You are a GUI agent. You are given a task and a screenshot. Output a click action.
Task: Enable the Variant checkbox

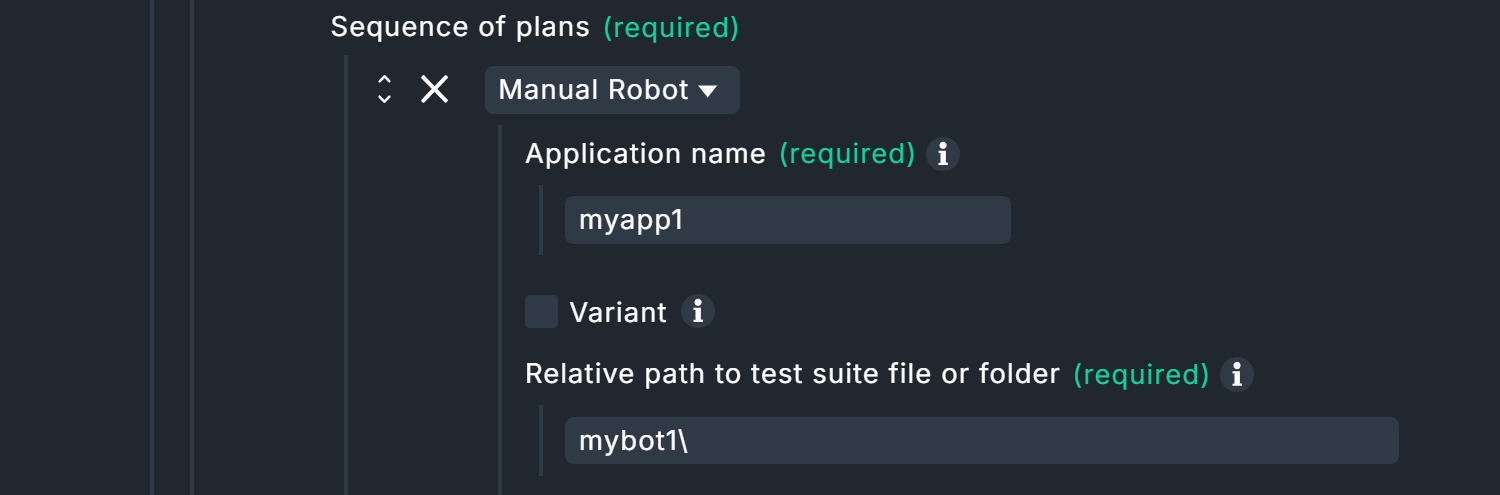coord(542,312)
